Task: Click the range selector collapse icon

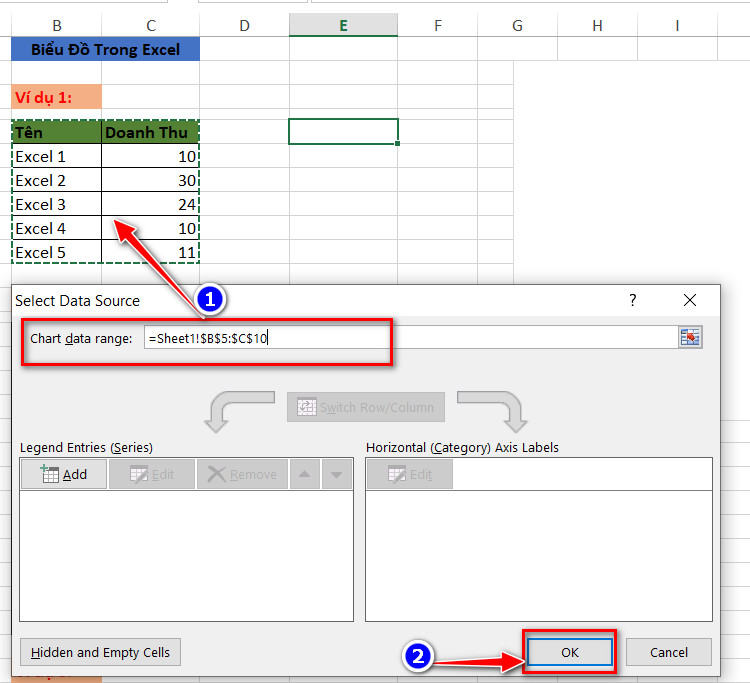Action: [x=690, y=338]
